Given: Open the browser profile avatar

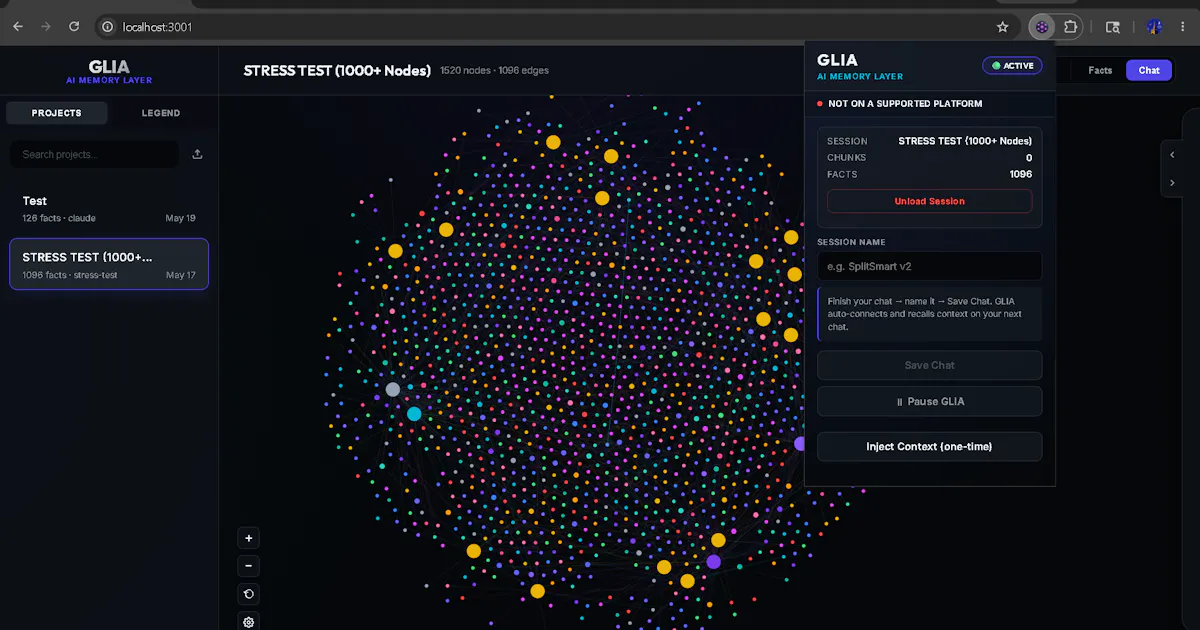Looking at the screenshot, I should tap(1154, 27).
